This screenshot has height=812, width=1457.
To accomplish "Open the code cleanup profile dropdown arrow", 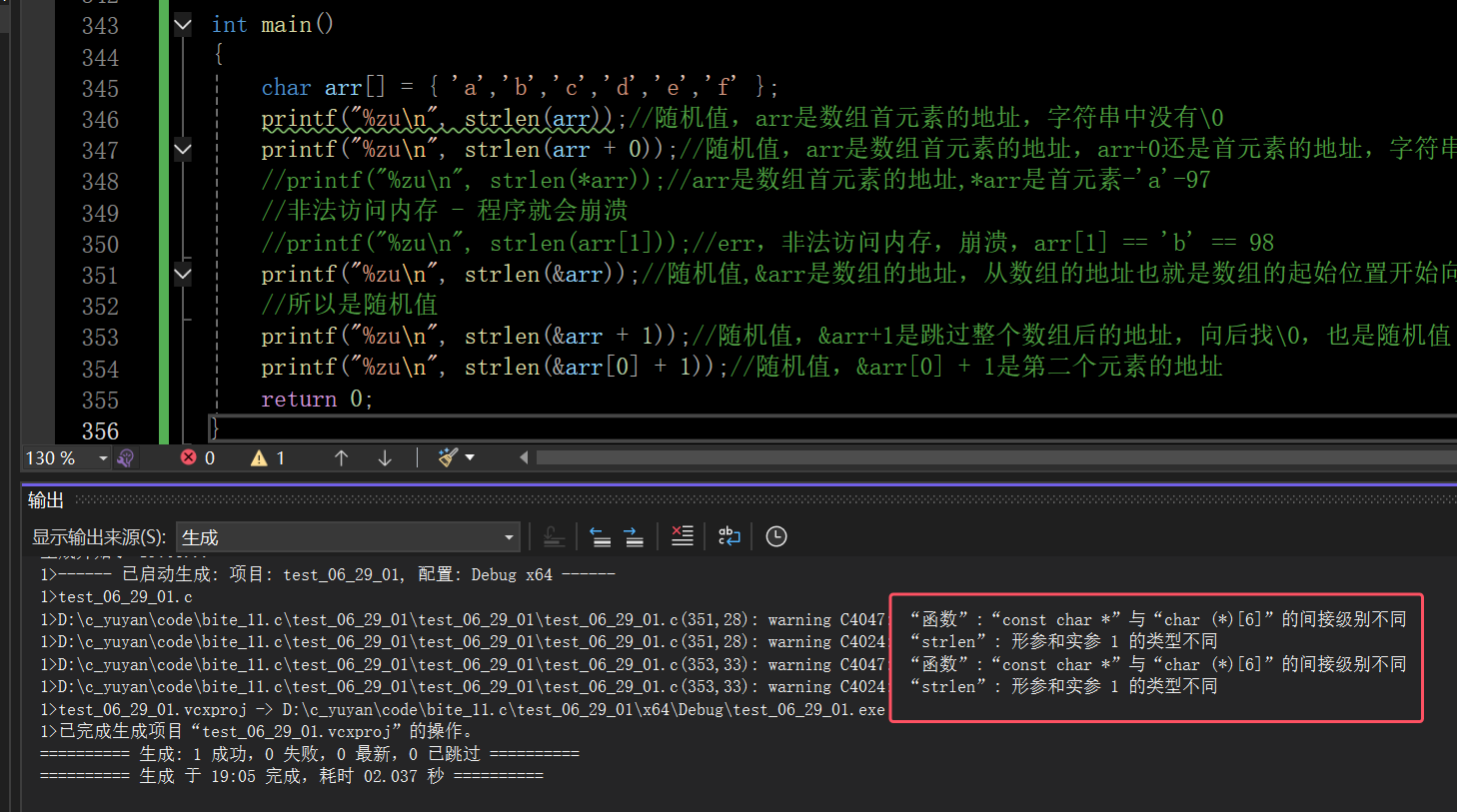I will coord(470,457).
